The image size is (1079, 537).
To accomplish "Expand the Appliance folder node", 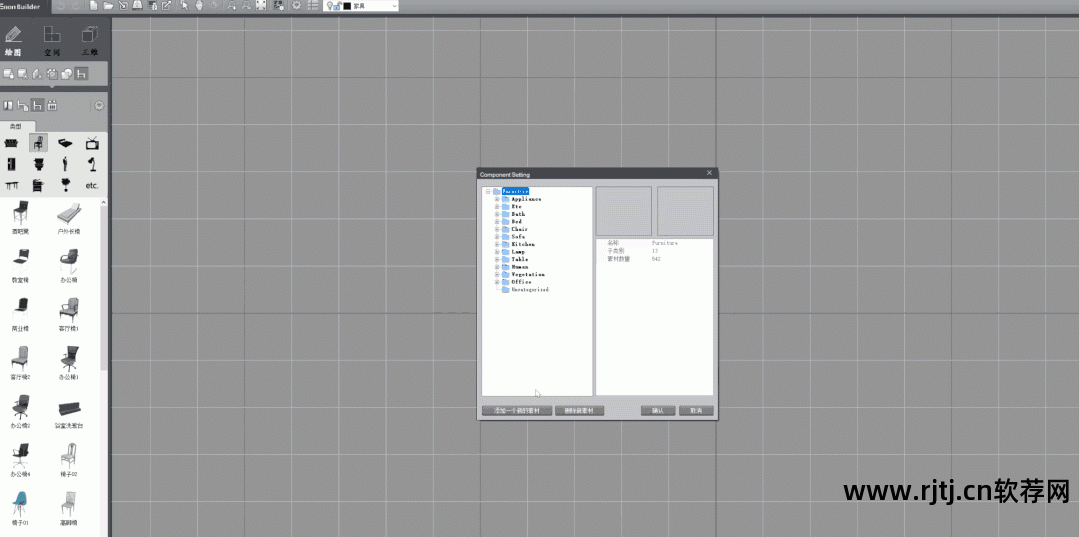I will 497,199.
